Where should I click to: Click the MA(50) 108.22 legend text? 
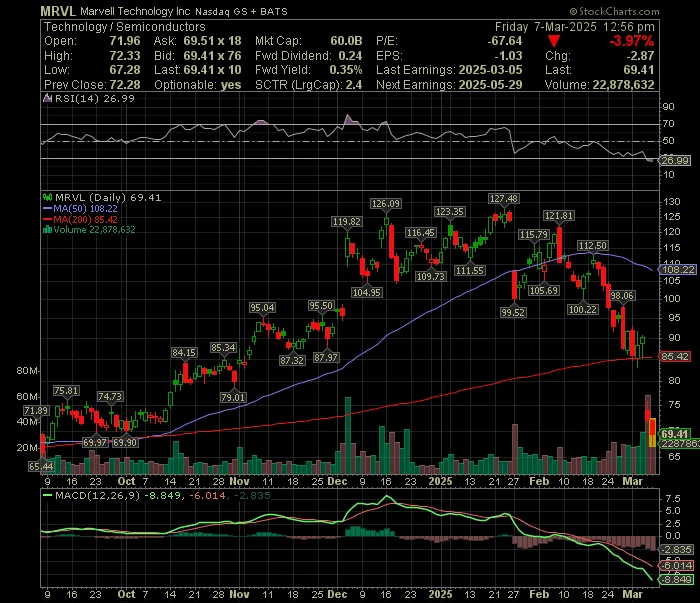pyautogui.click(x=85, y=208)
